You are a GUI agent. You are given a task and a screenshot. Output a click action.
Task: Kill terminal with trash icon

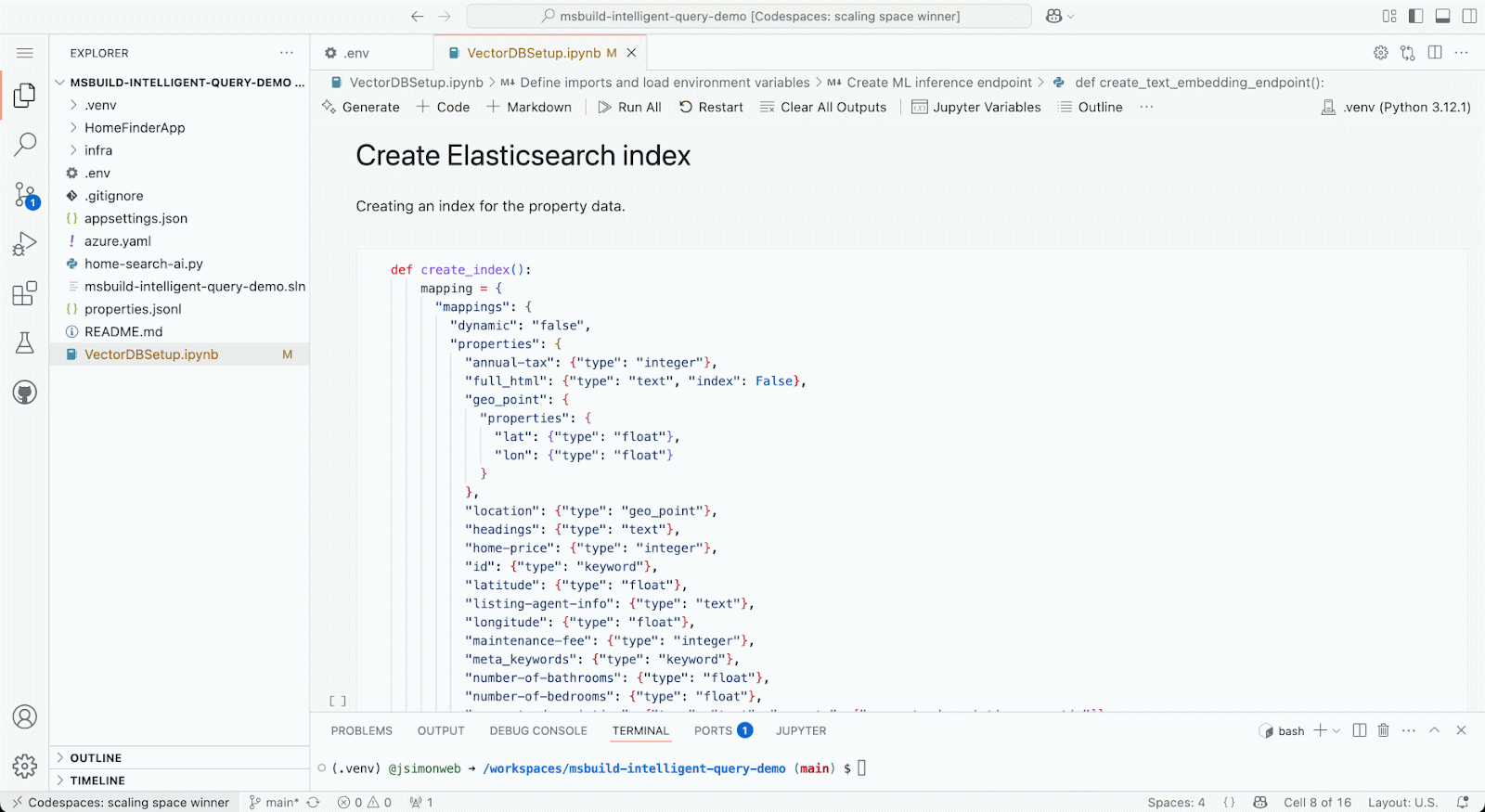point(1383,730)
